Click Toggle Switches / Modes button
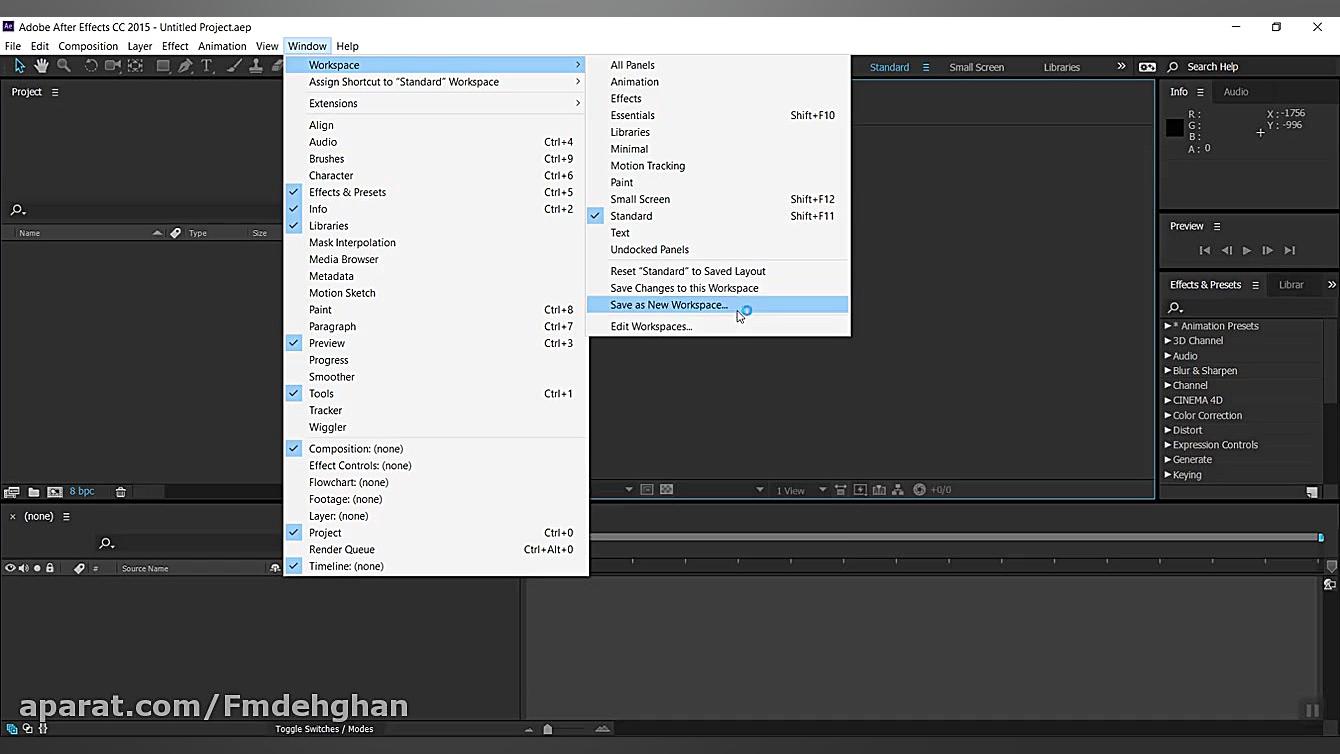Screen dimensions: 1340x754 point(324,729)
